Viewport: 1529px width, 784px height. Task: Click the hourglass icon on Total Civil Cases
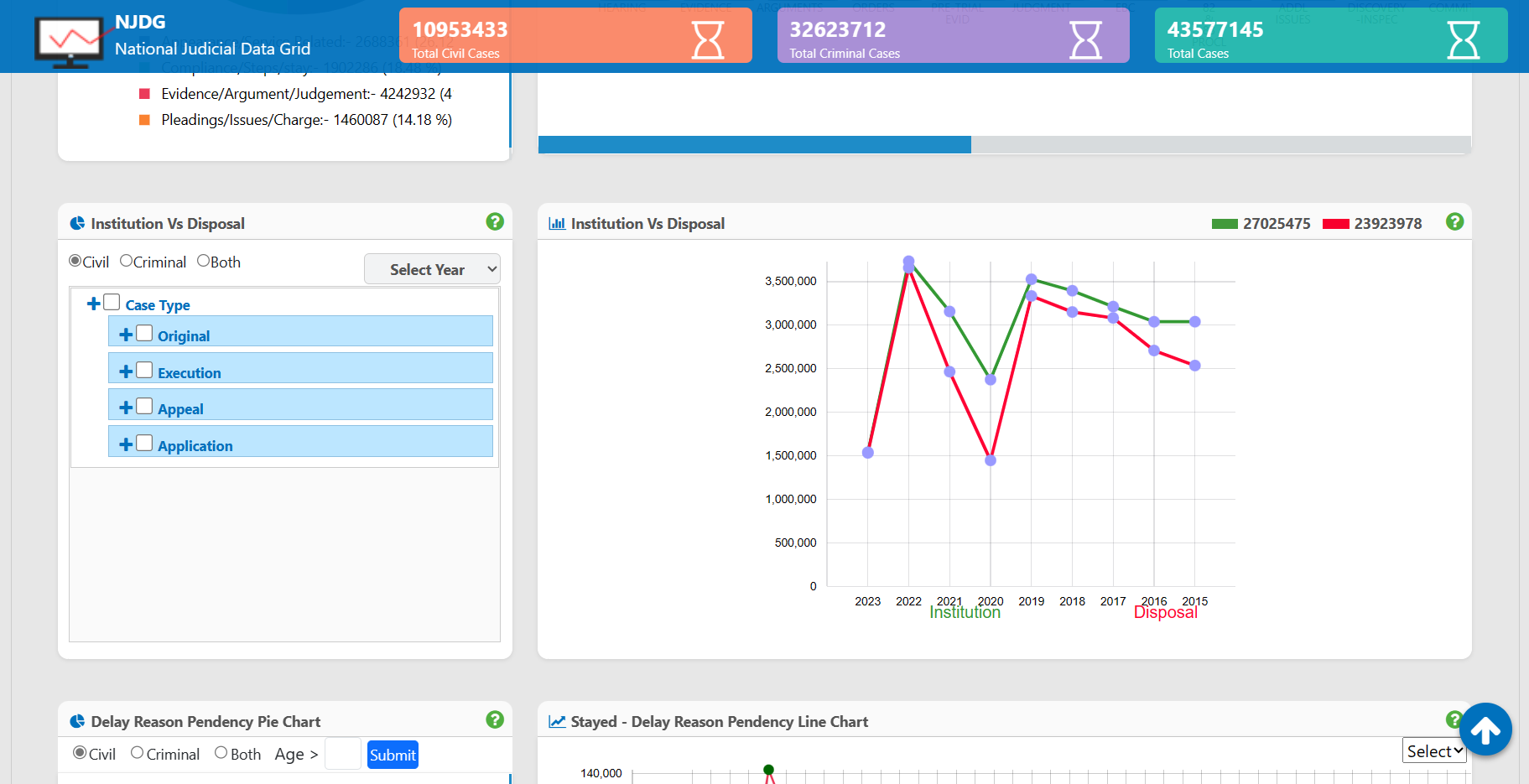coord(707,39)
